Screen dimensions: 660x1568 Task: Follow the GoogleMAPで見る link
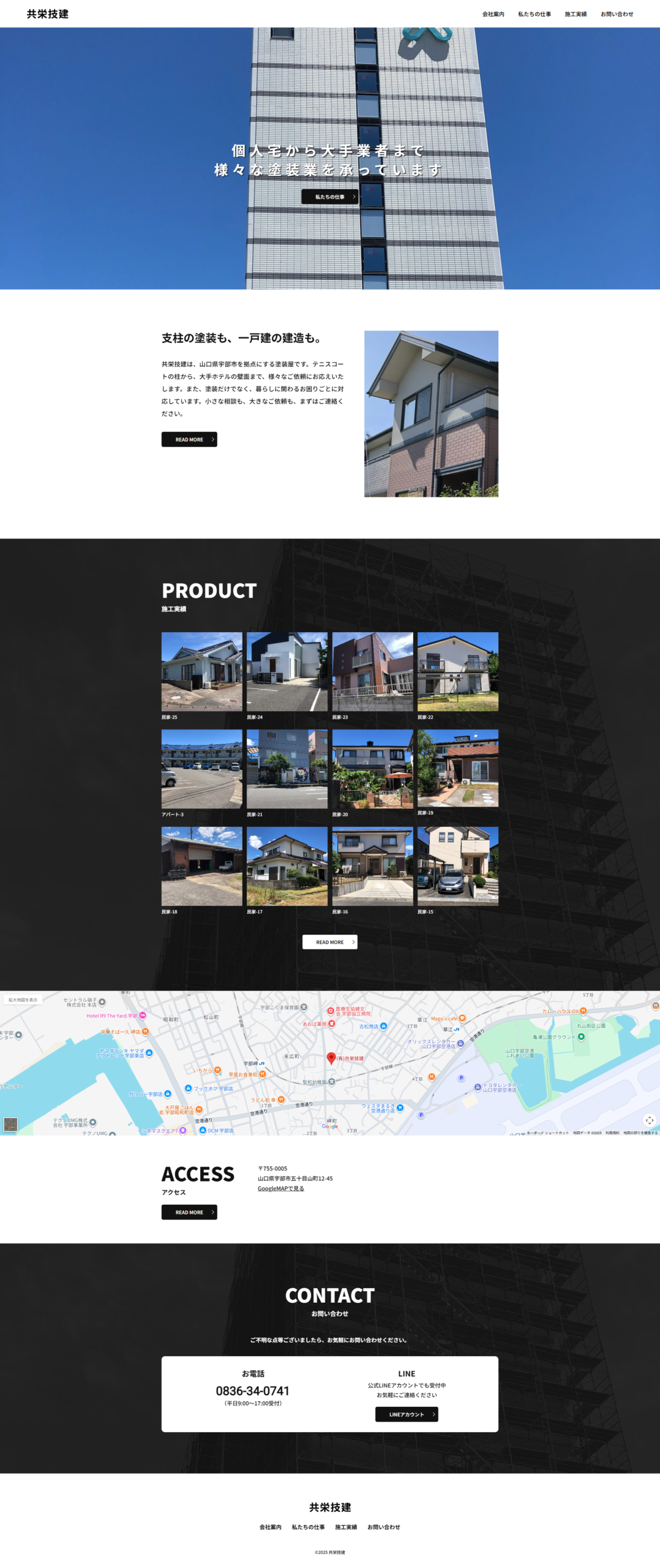pos(280,1188)
